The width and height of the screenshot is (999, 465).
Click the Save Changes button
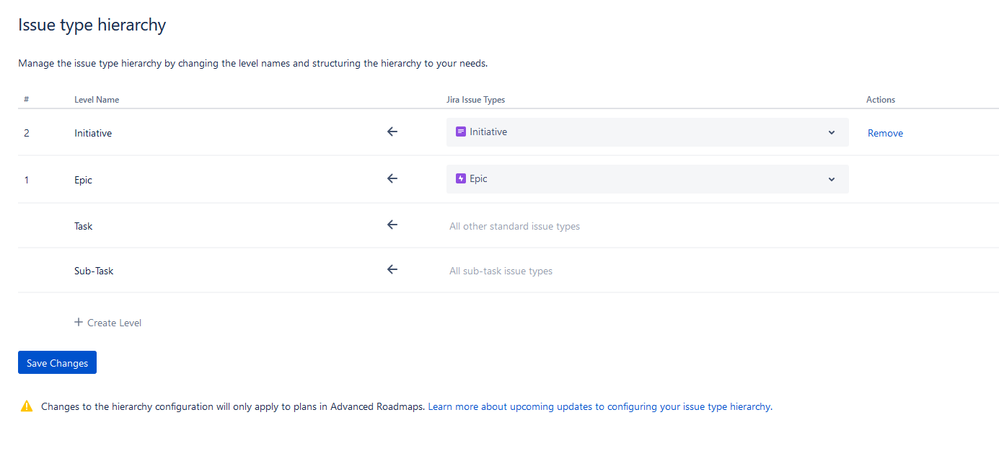click(57, 362)
